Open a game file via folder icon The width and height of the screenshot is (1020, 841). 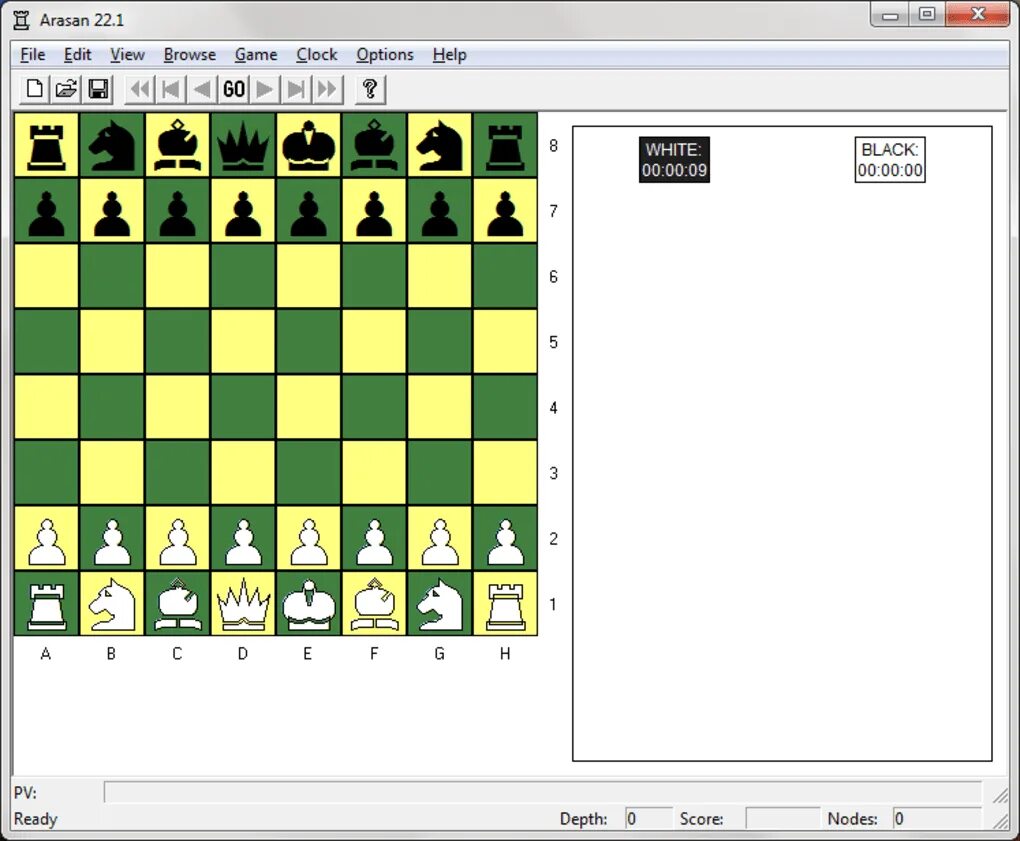[x=66, y=89]
